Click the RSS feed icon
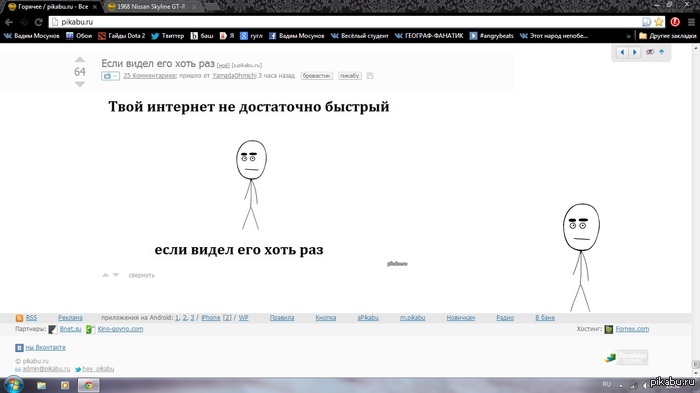The width and height of the screenshot is (700, 393). pyautogui.click(x=19, y=318)
